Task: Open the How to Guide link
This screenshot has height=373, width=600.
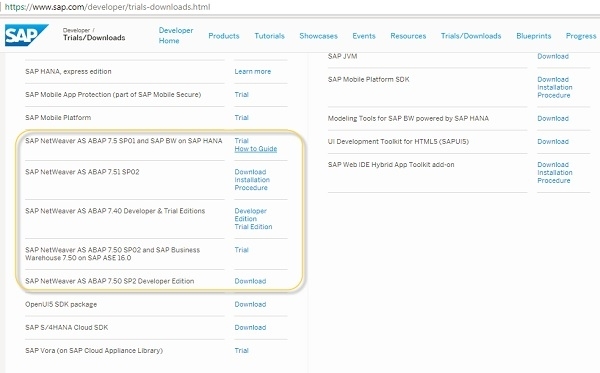Action: pos(256,149)
